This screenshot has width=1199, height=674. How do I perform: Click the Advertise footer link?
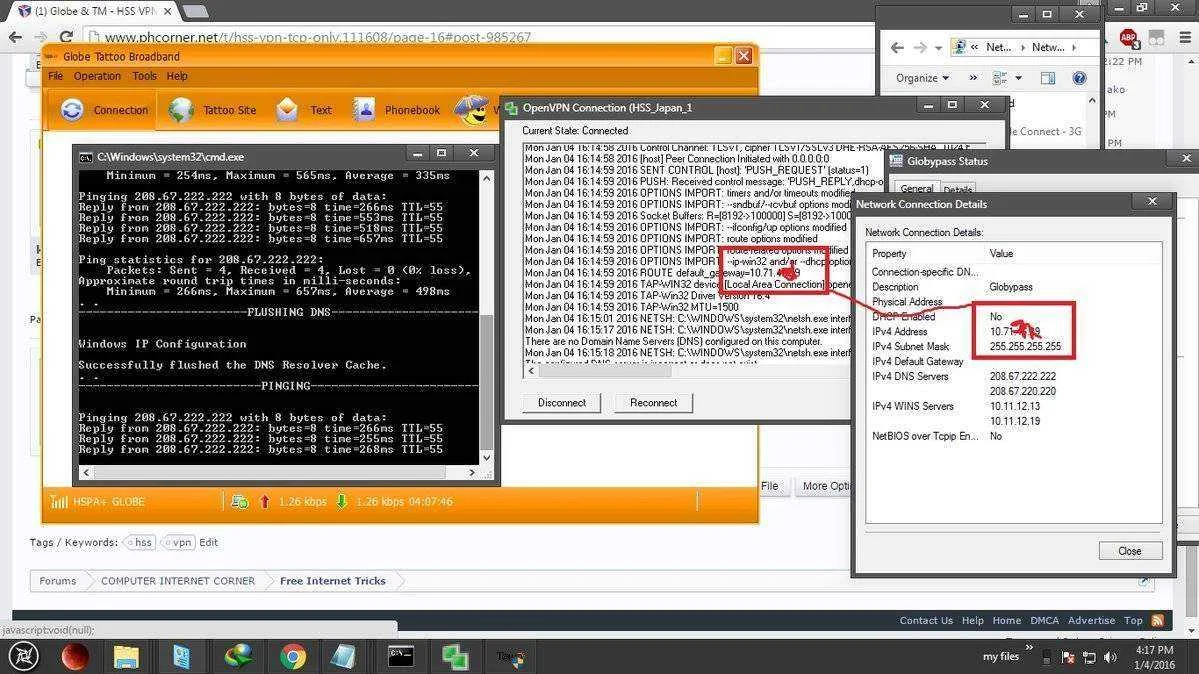(1091, 620)
